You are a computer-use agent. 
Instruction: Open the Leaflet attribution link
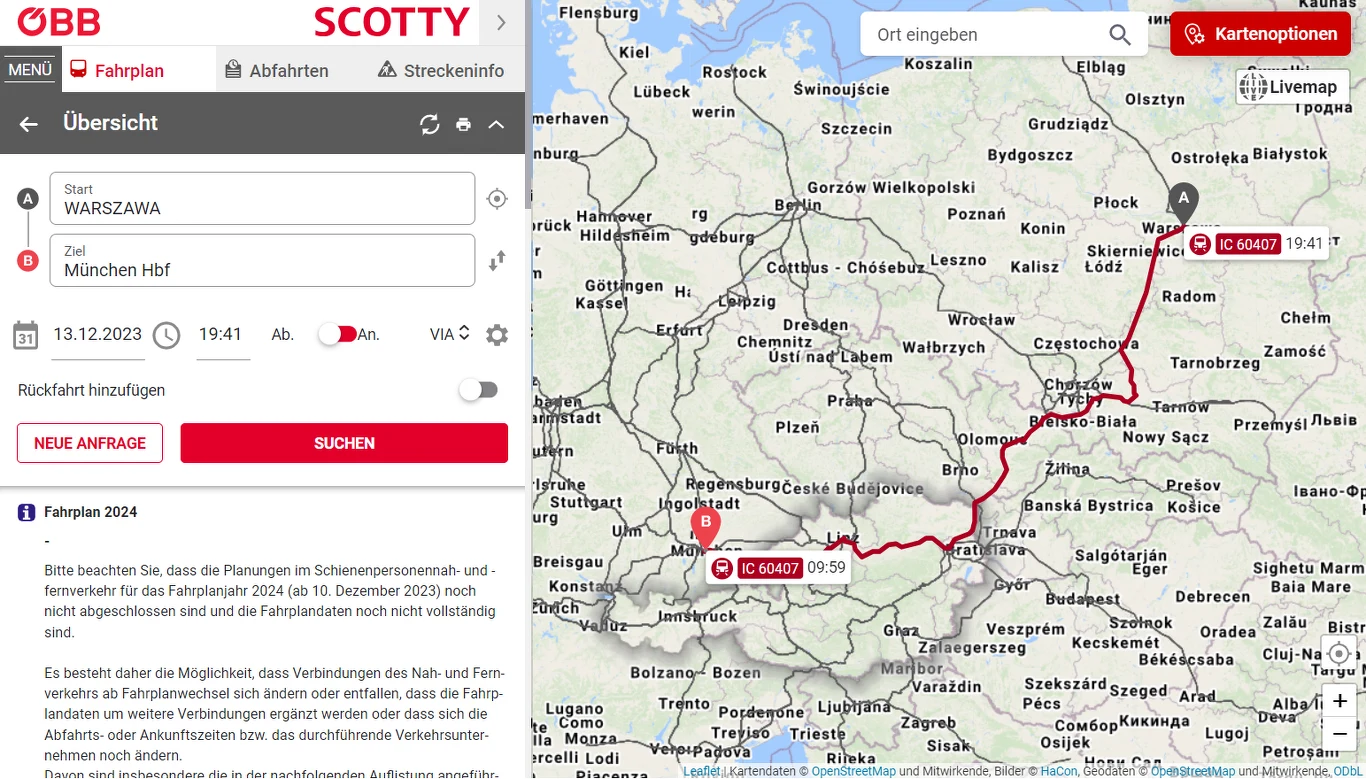[x=701, y=771]
